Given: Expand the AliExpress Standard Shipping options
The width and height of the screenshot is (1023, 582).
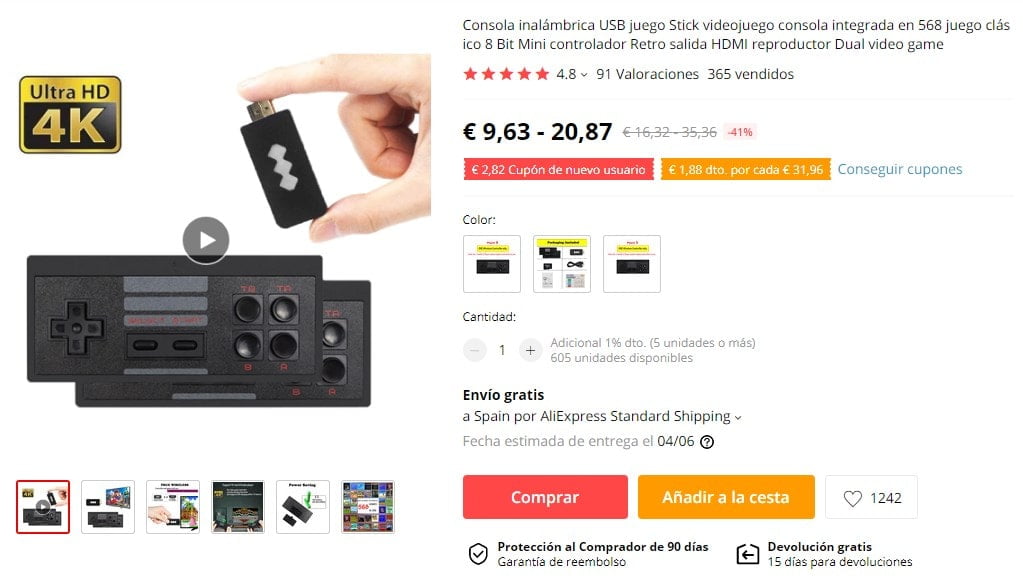Looking at the screenshot, I should click(738, 416).
